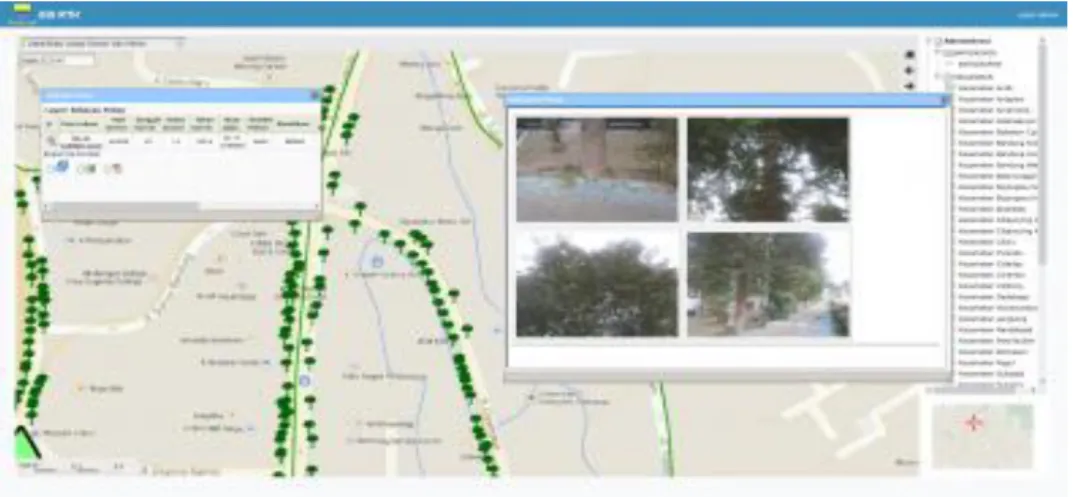Viewport: 1073px width, 497px height.
Task: Close the tree photo gallery popup
Action: [x=945, y=100]
